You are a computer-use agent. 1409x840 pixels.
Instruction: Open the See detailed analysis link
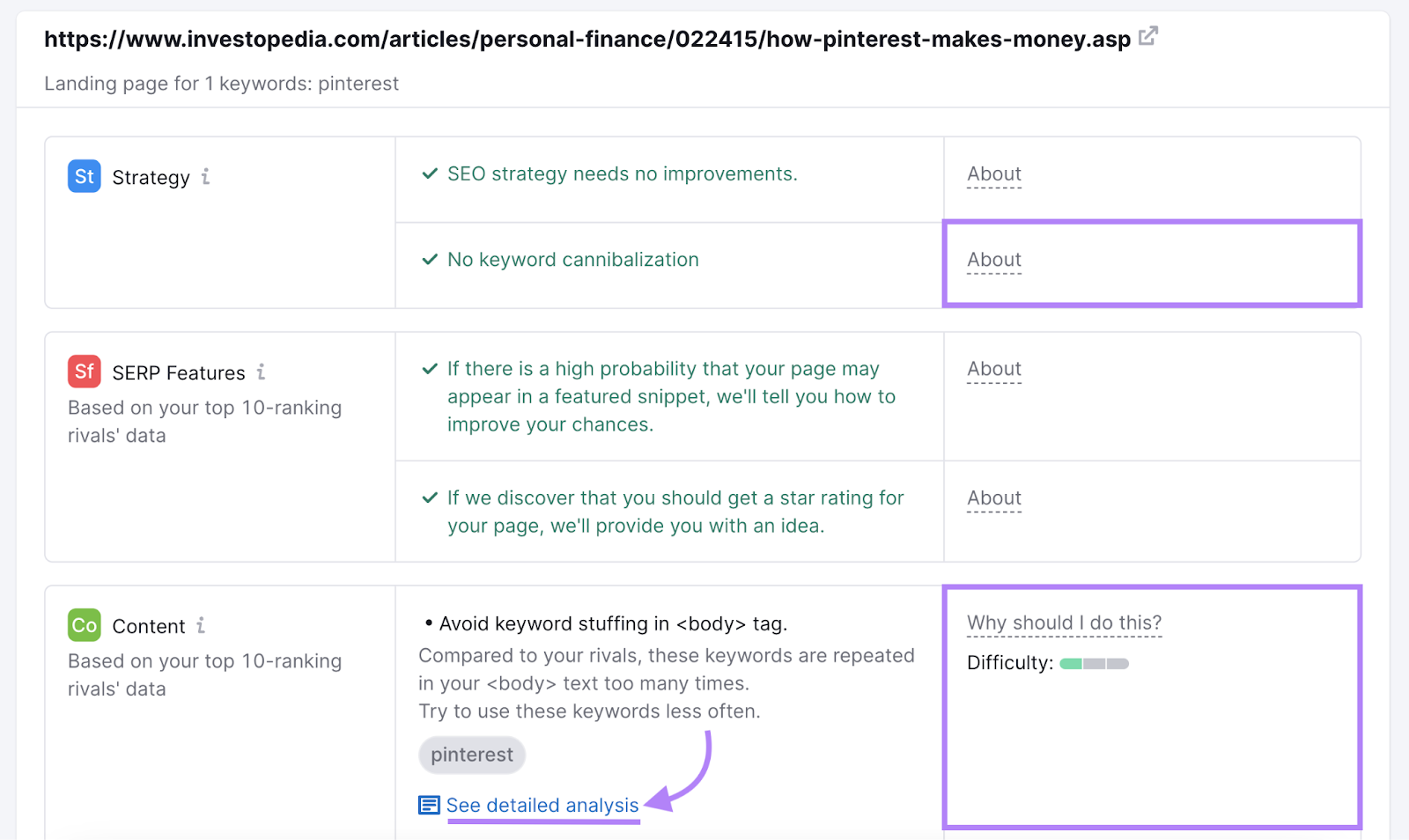(542, 804)
